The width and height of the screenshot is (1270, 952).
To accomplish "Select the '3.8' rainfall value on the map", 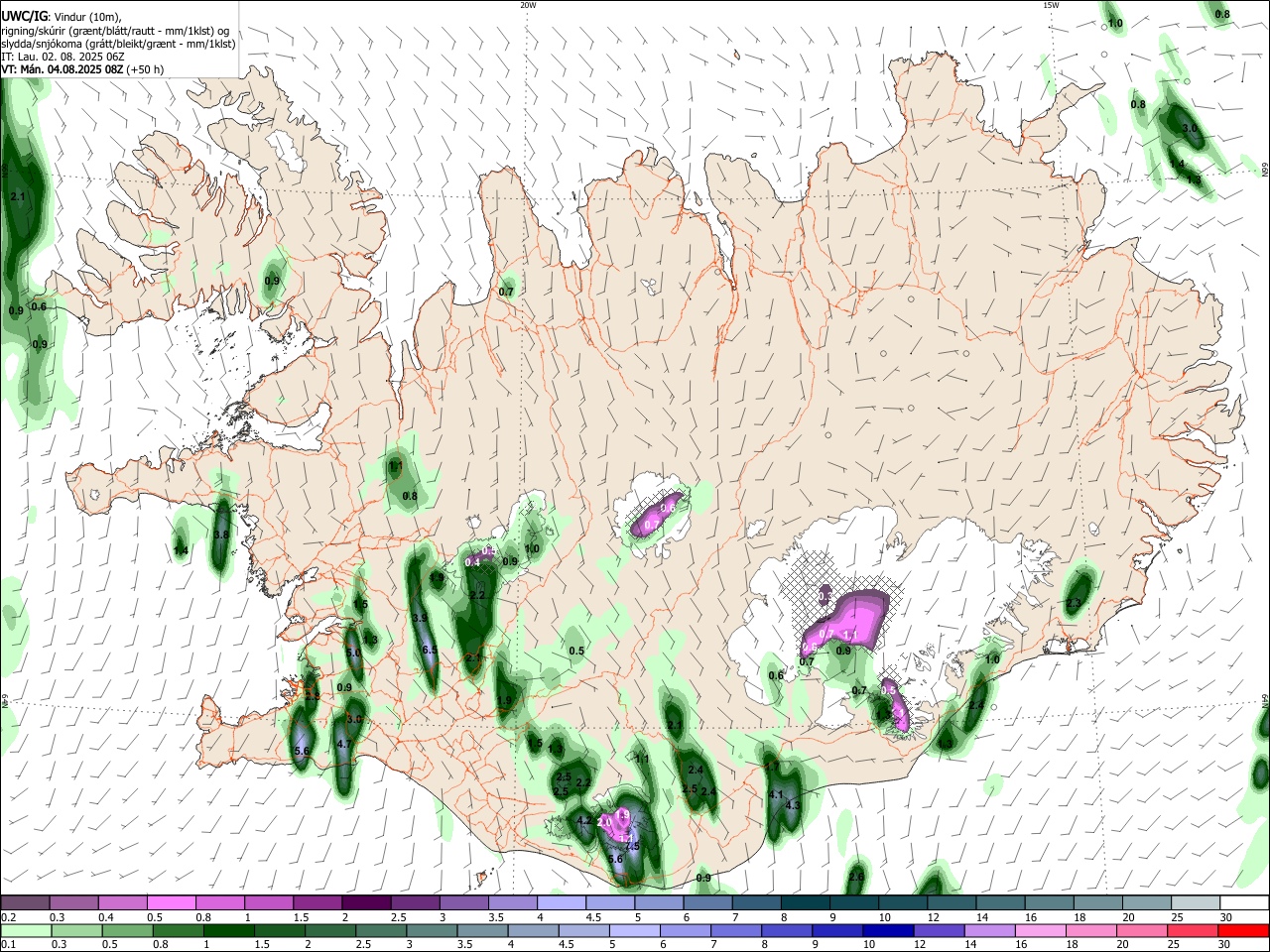I will tap(221, 535).
